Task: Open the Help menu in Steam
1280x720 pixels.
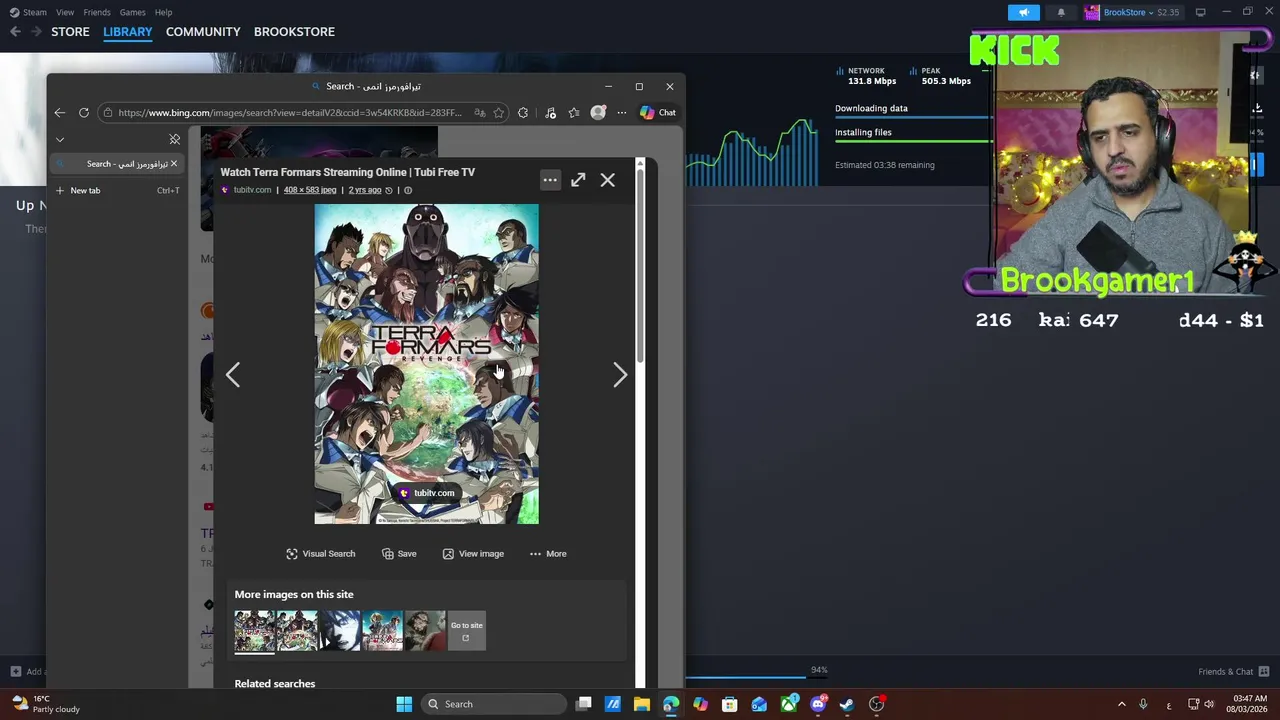Action: (x=164, y=12)
